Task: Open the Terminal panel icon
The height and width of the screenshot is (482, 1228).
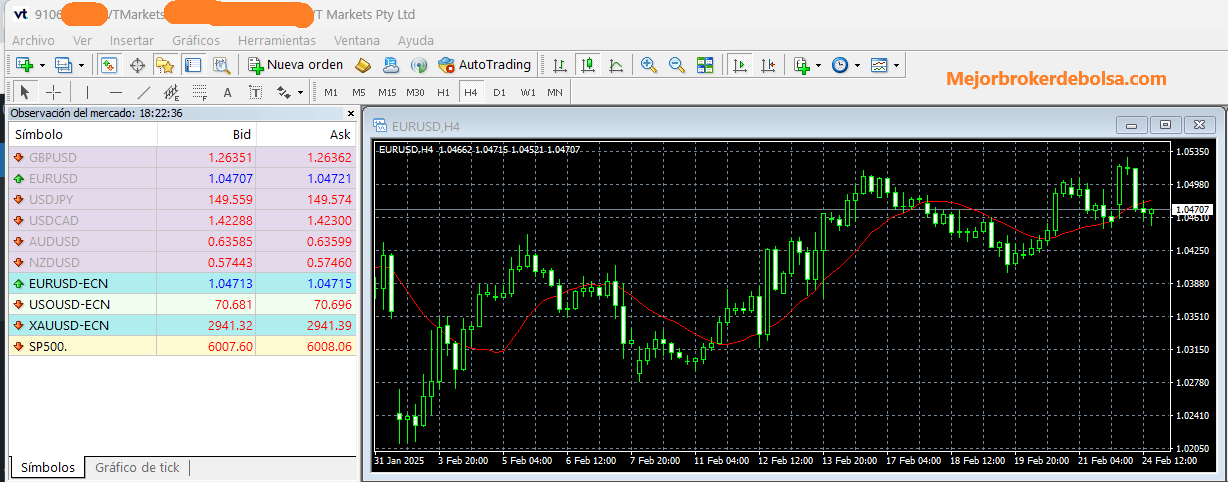Action: point(193,65)
